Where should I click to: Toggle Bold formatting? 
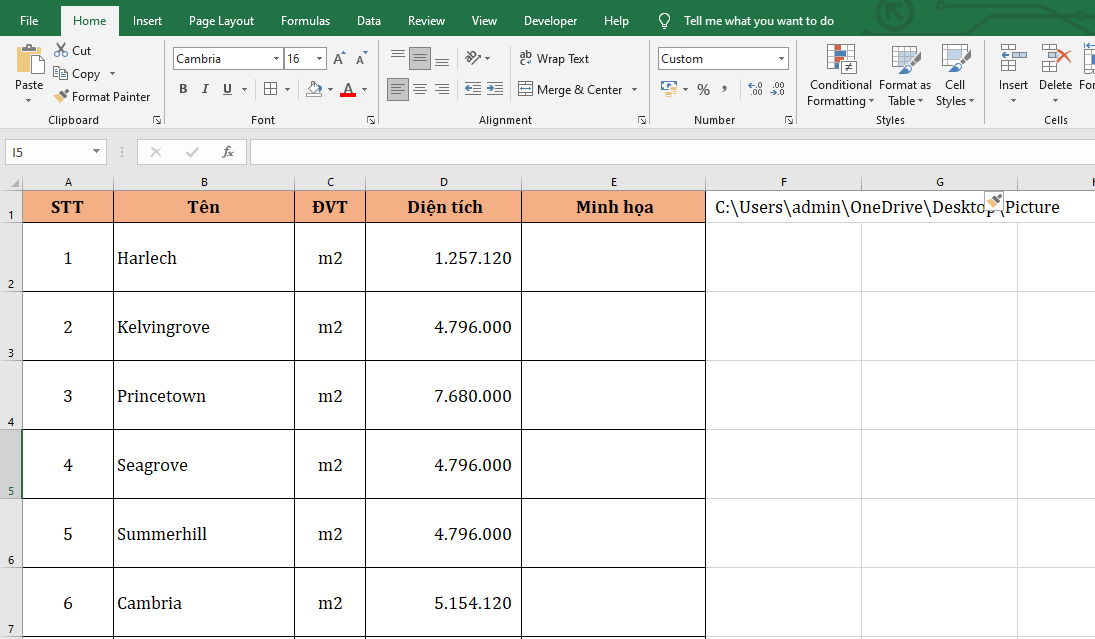183,89
